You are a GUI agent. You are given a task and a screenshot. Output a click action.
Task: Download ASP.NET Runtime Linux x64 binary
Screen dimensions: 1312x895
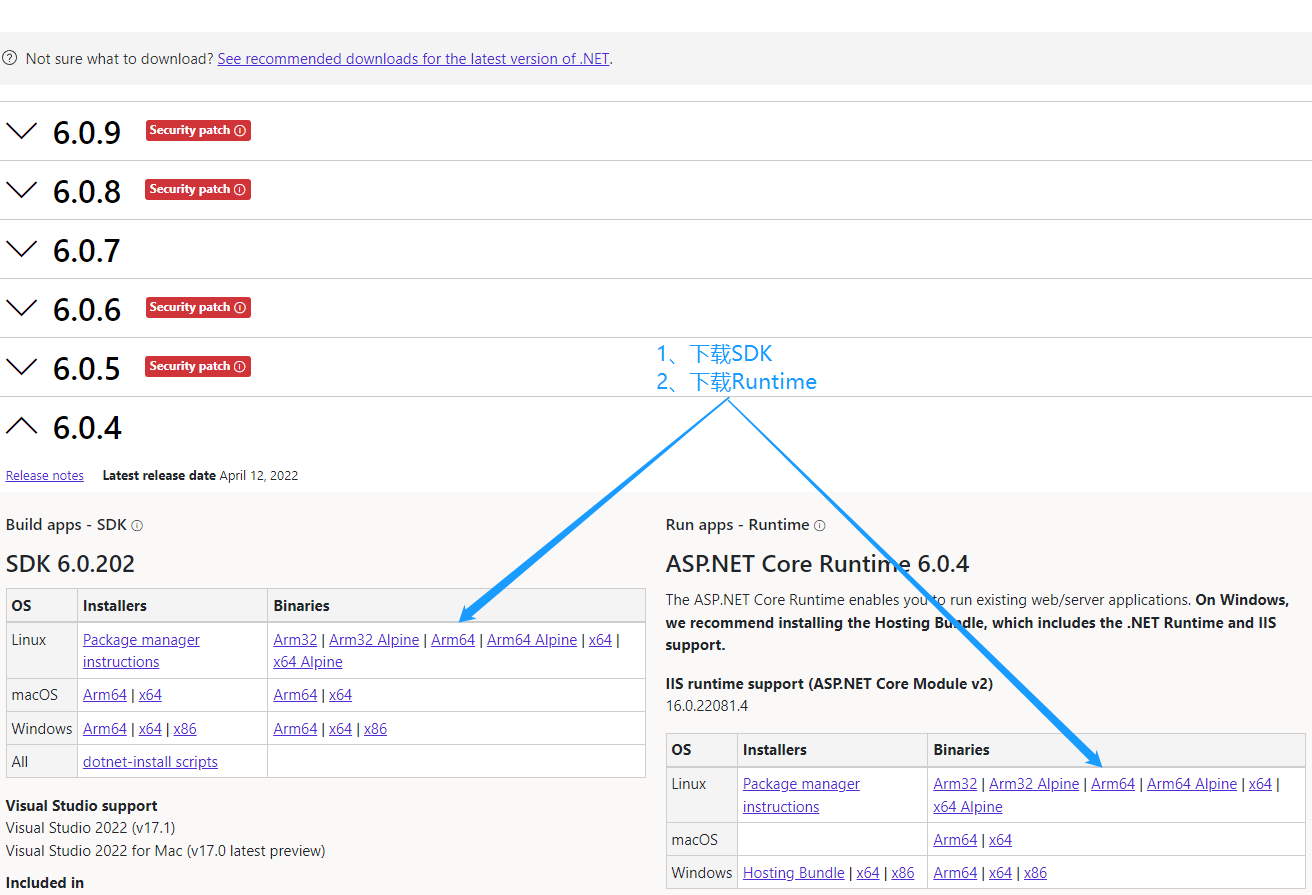(1260, 784)
